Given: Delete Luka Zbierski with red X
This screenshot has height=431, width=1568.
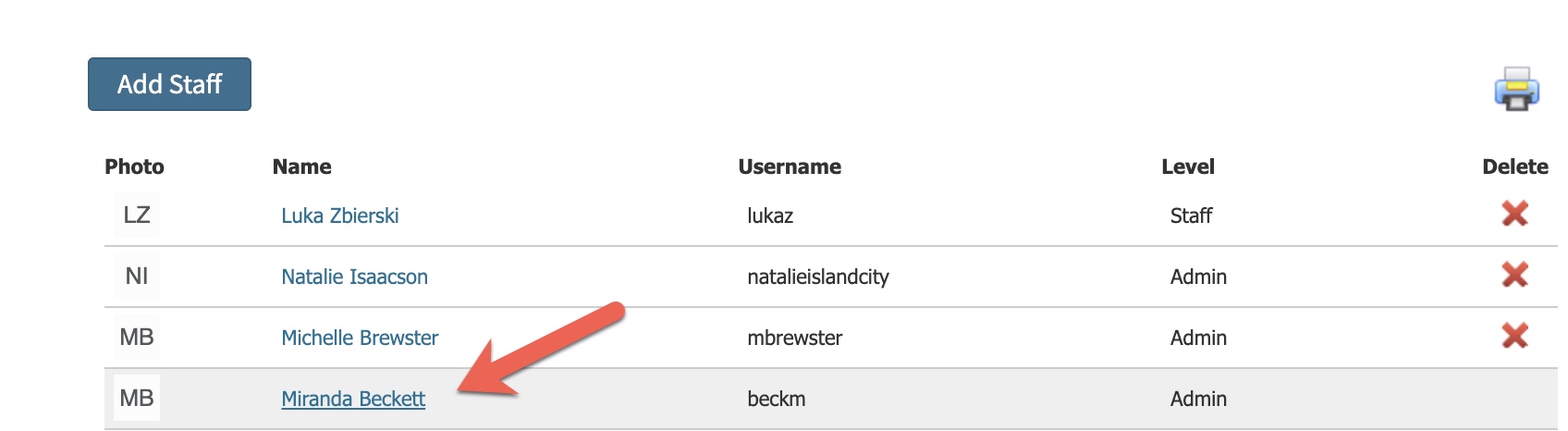Looking at the screenshot, I should (x=1514, y=214).
